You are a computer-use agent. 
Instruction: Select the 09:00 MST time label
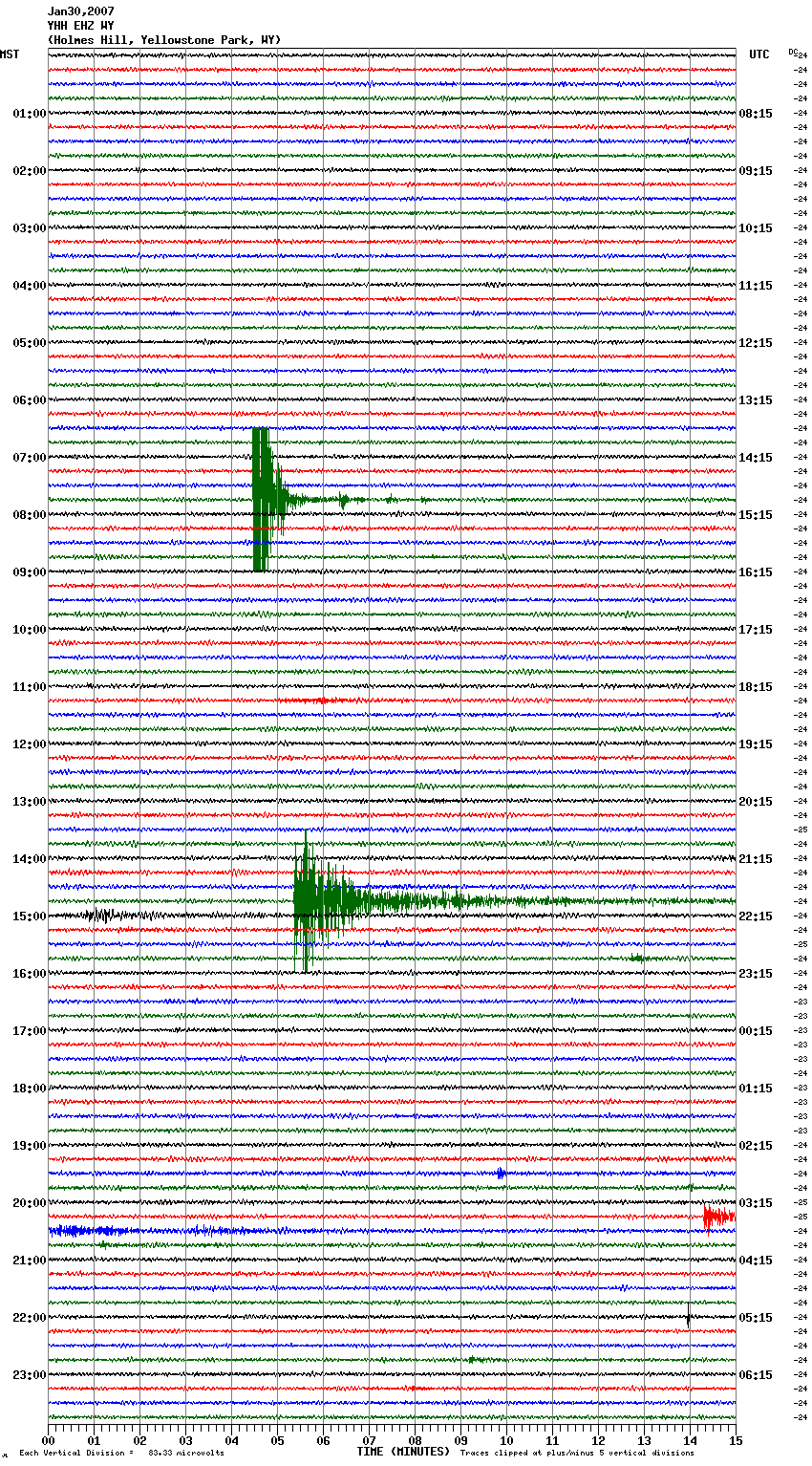pyautogui.click(x=30, y=572)
